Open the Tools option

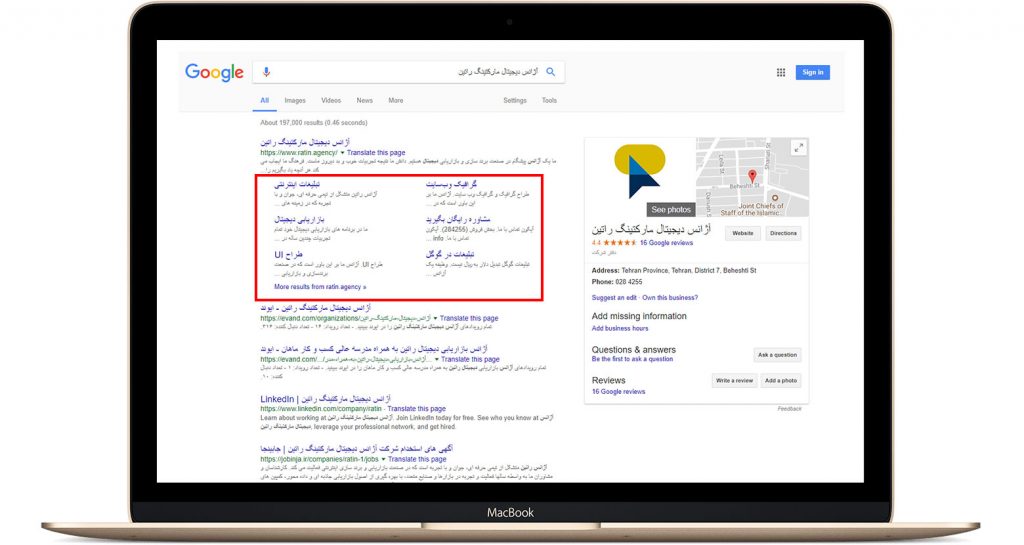click(549, 101)
